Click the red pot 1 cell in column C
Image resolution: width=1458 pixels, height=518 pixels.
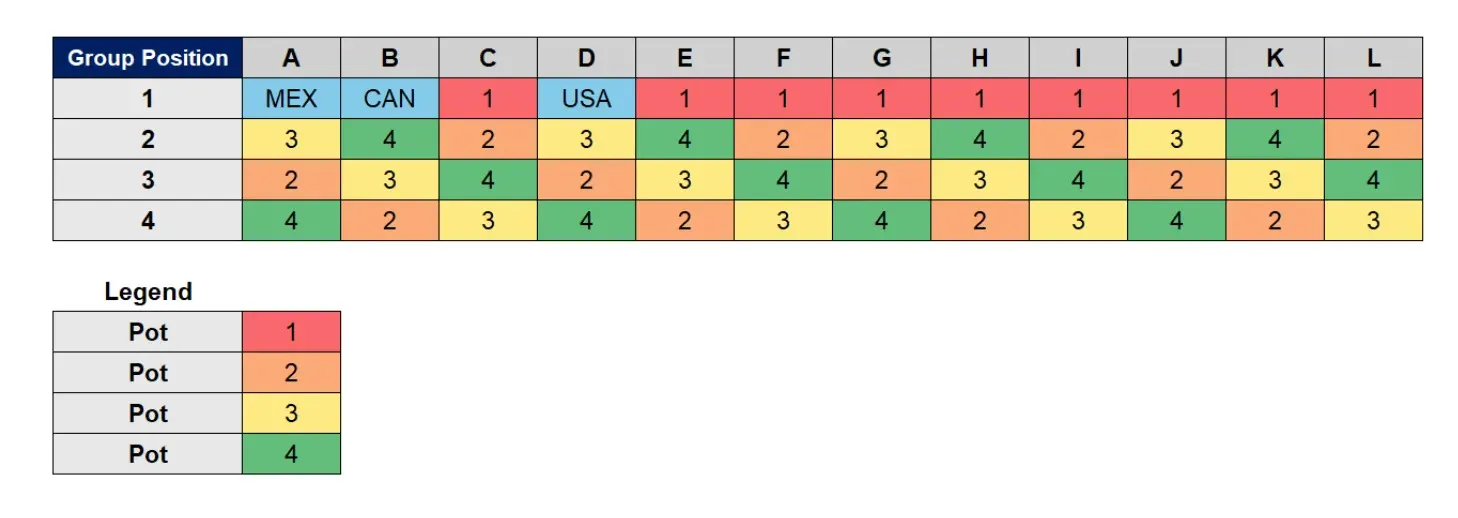coord(487,99)
